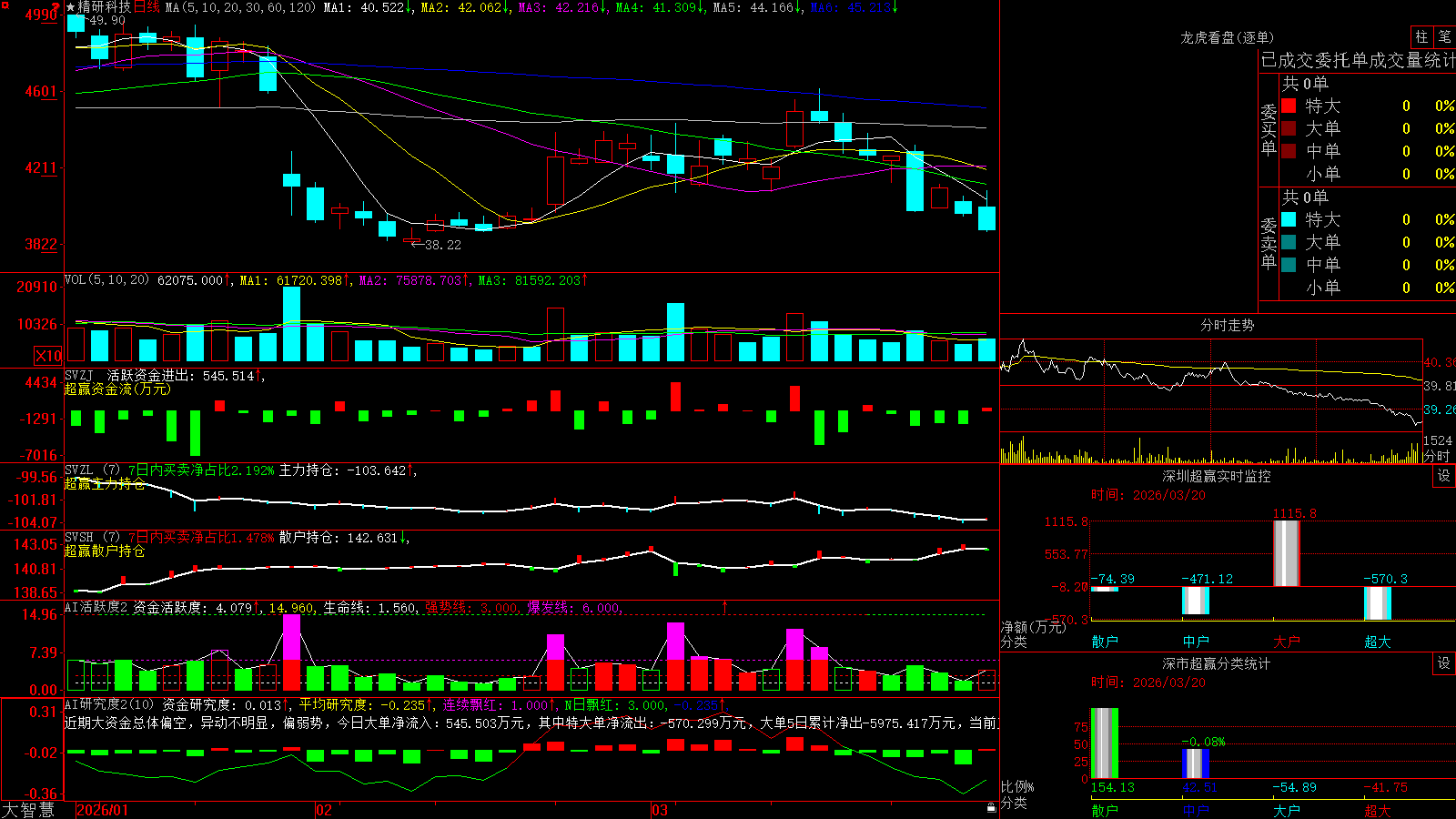Click the 笔 (tick) view button
The image size is (1456, 819).
pos(1445,36)
